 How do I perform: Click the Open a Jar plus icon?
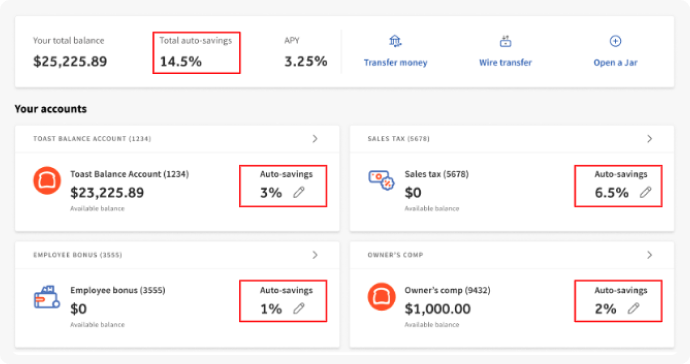615,41
